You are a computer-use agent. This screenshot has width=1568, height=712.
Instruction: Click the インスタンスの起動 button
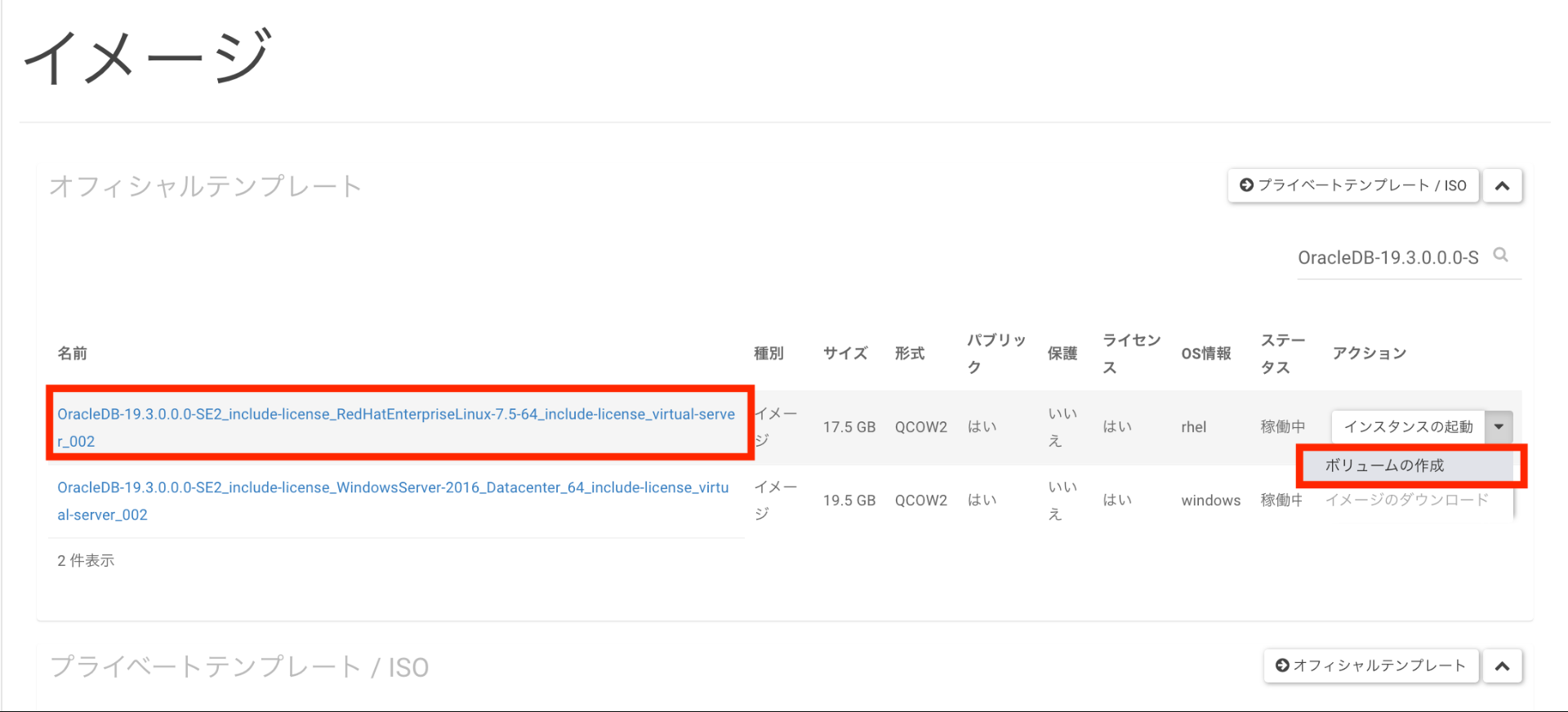[1408, 426]
